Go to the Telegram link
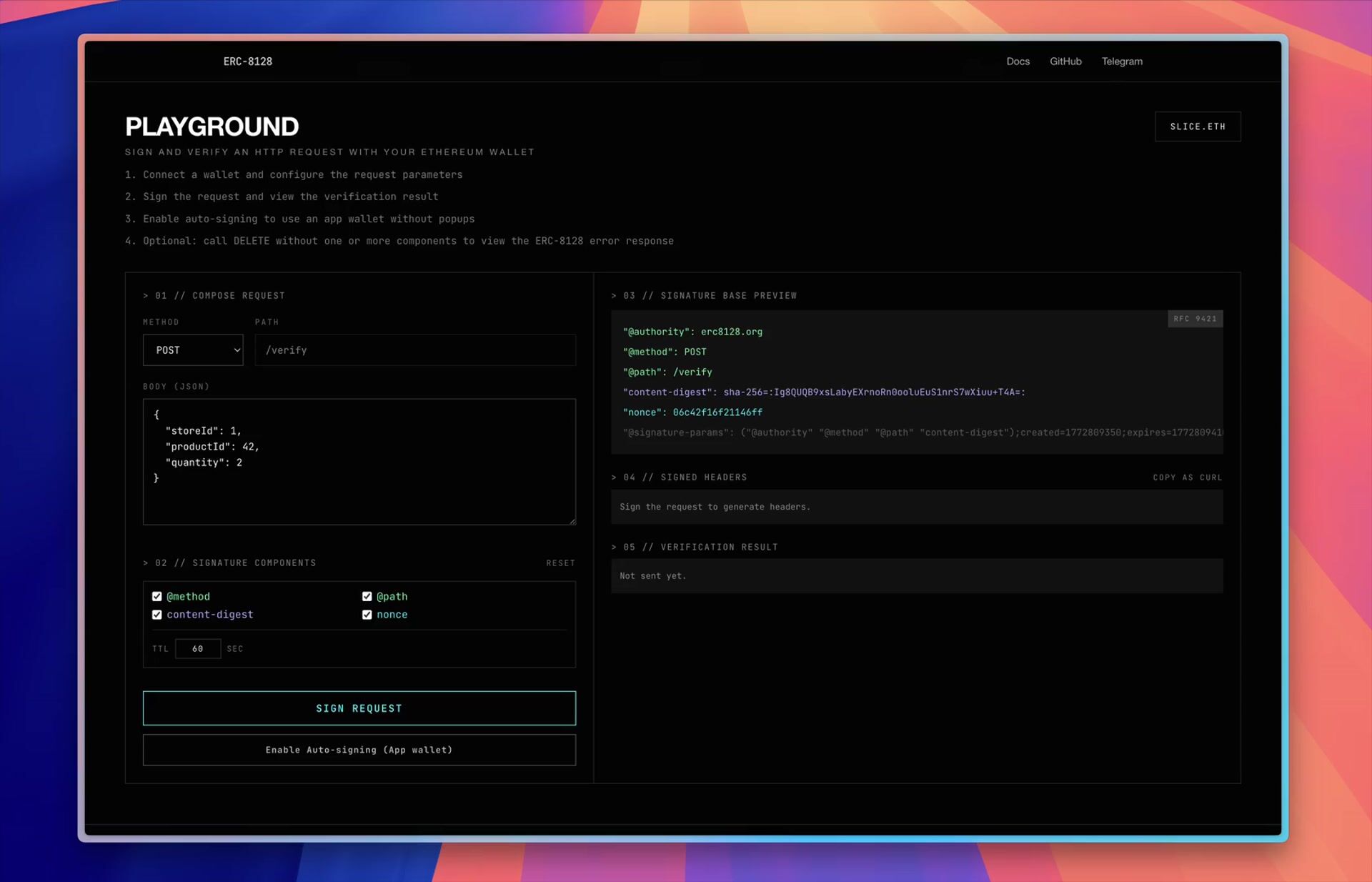Image resolution: width=1372 pixels, height=882 pixels. coord(1121,61)
